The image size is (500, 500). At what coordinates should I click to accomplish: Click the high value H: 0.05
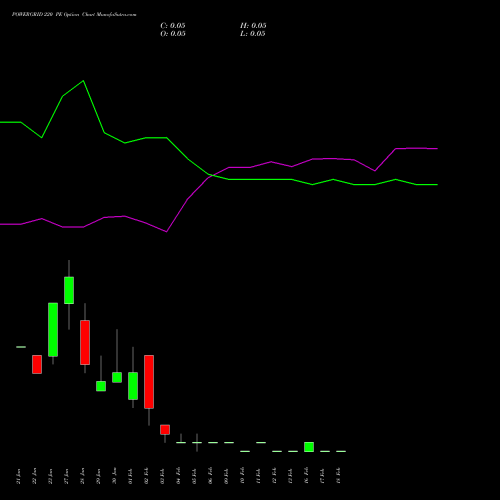click(253, 26)
